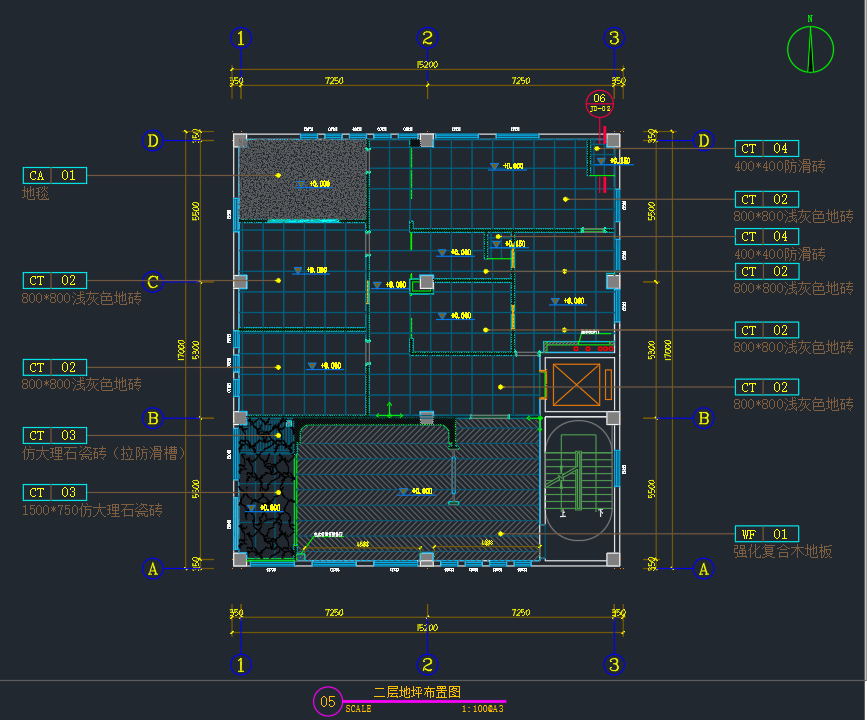Click grid bubble D right of the plan

point(703,140)
